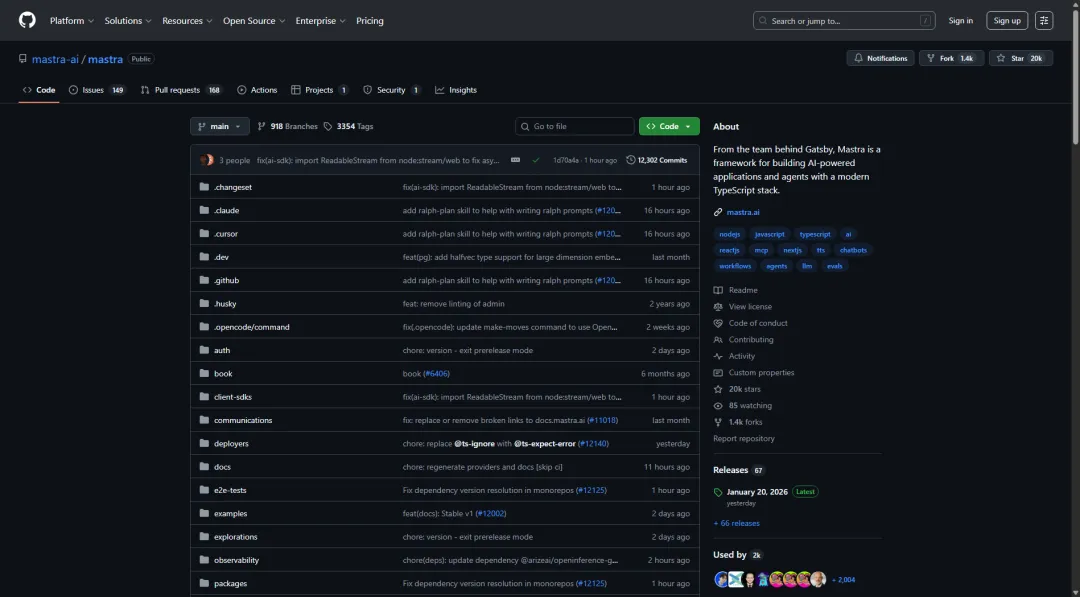Image resolution: width=1080 pixels, height=597 pixels.
Task: Click the Activity pulse icon
Action: [x=718, y=356]
